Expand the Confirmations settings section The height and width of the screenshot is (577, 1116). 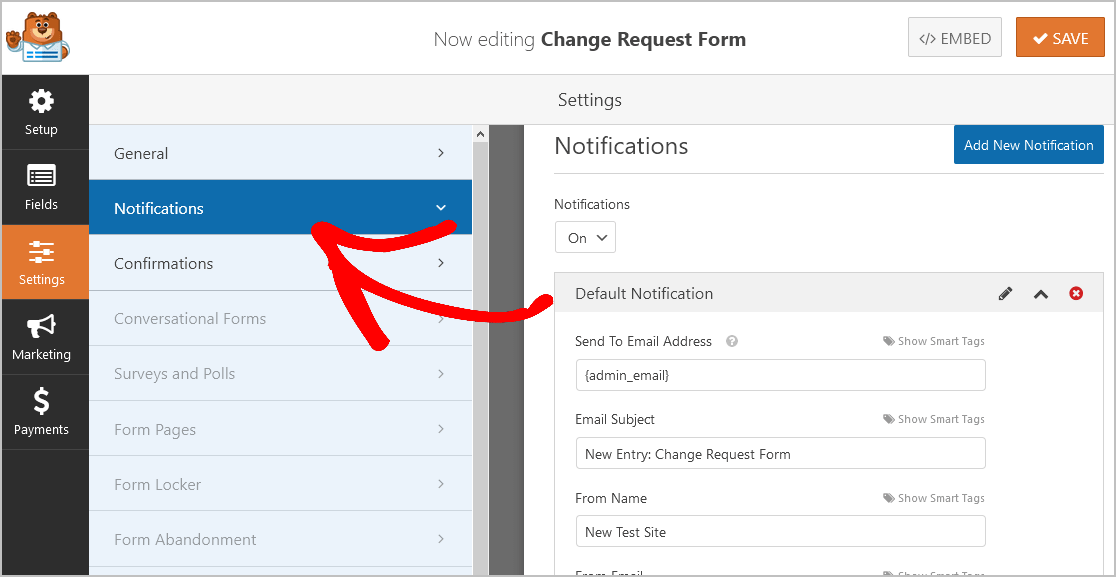pos(280,263)
